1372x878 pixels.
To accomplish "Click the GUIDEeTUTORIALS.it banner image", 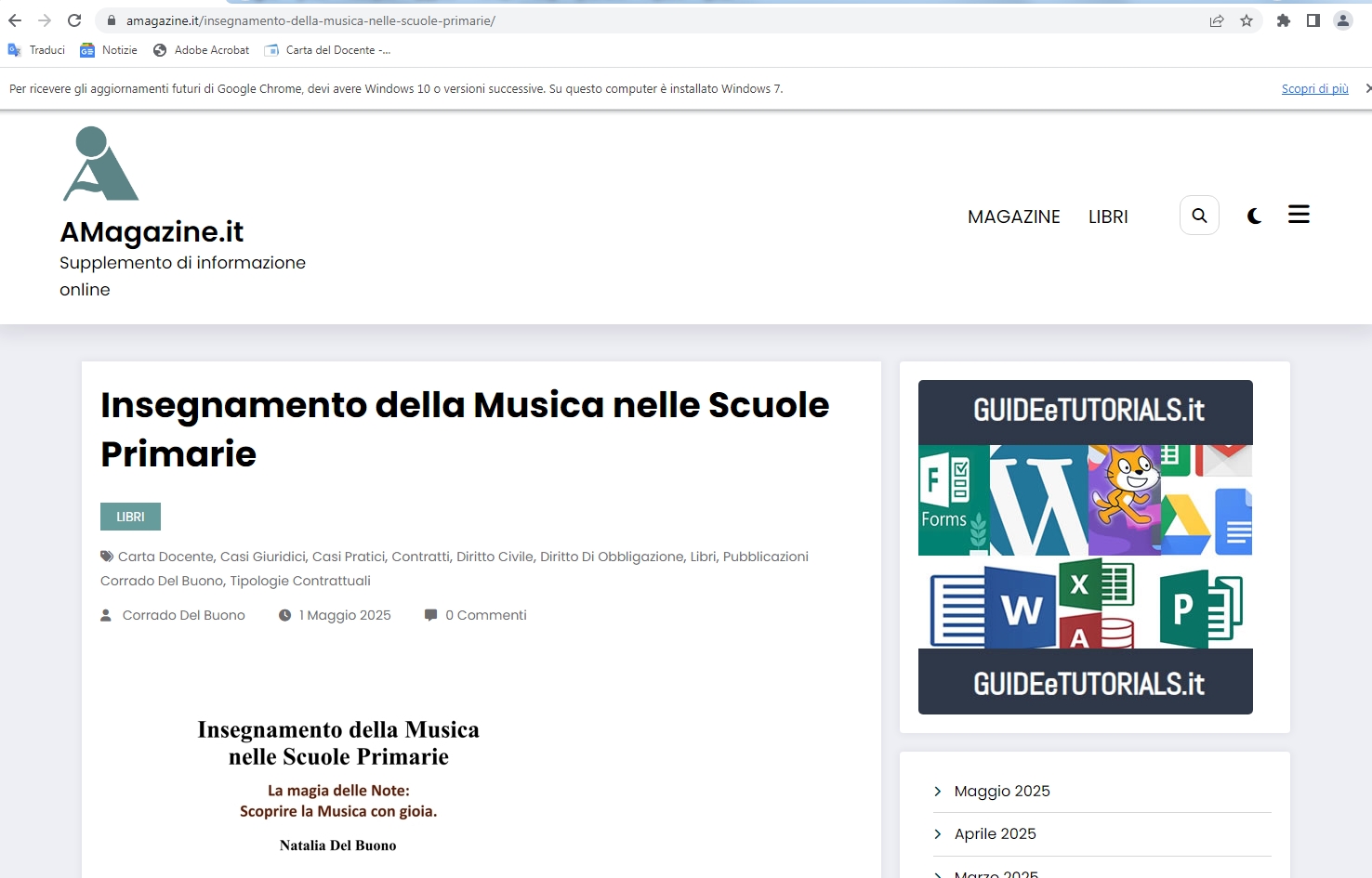I will [1085, 547].
